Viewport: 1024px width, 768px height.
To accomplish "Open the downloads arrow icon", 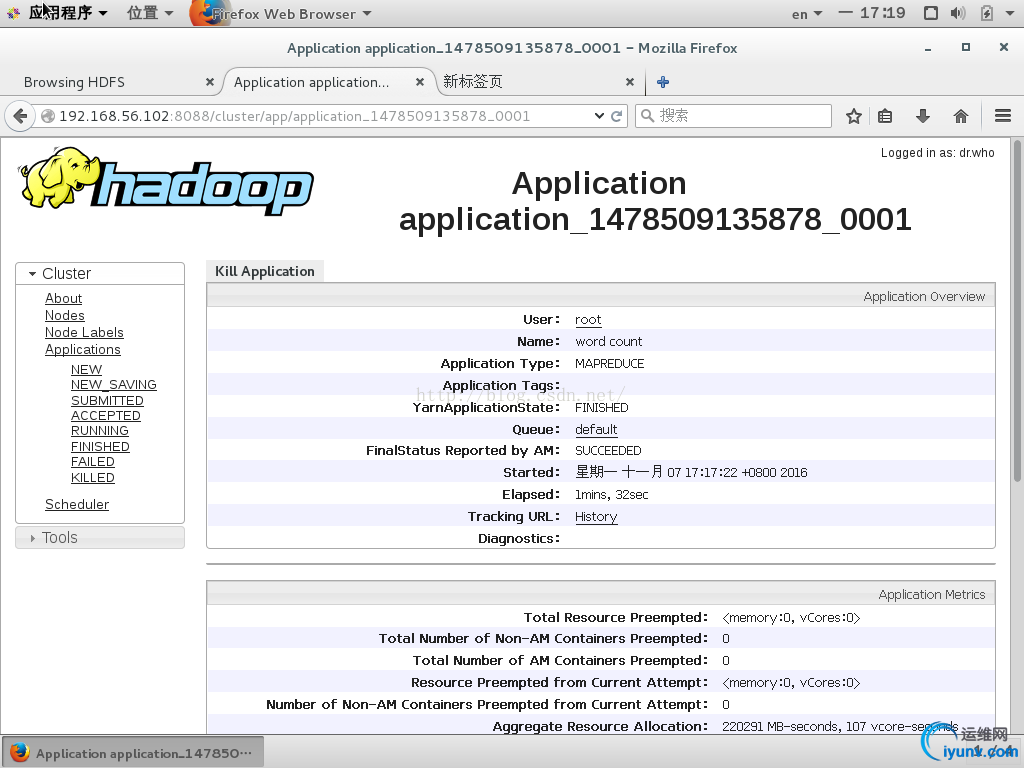I will tap(923, 116).
